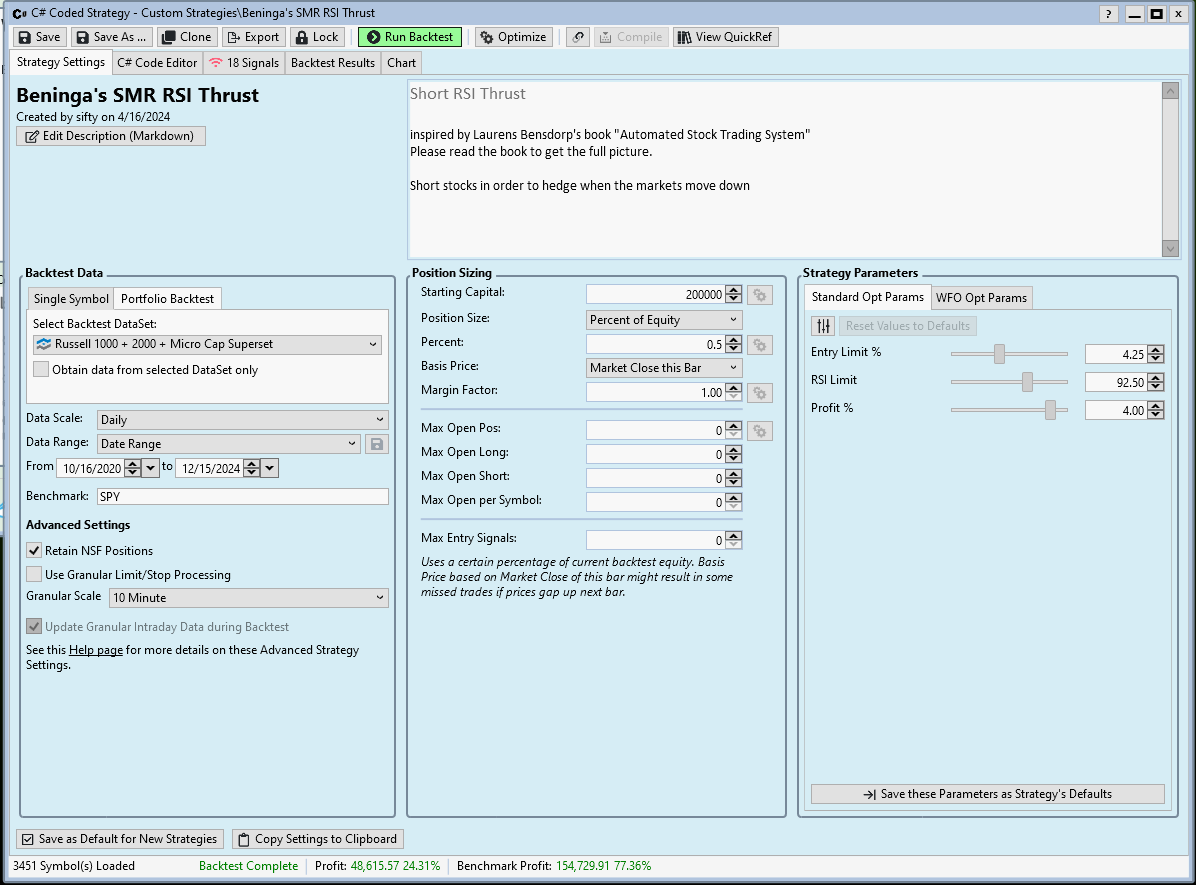Viewport: 1196px width, 885px height.
Task: Switch to the Chart tab
Action: (x=401, y=63)
